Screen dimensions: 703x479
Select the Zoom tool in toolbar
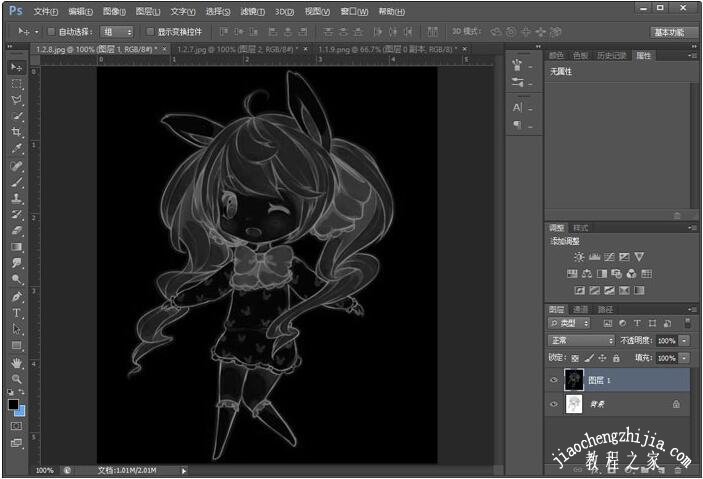[16, 379]
